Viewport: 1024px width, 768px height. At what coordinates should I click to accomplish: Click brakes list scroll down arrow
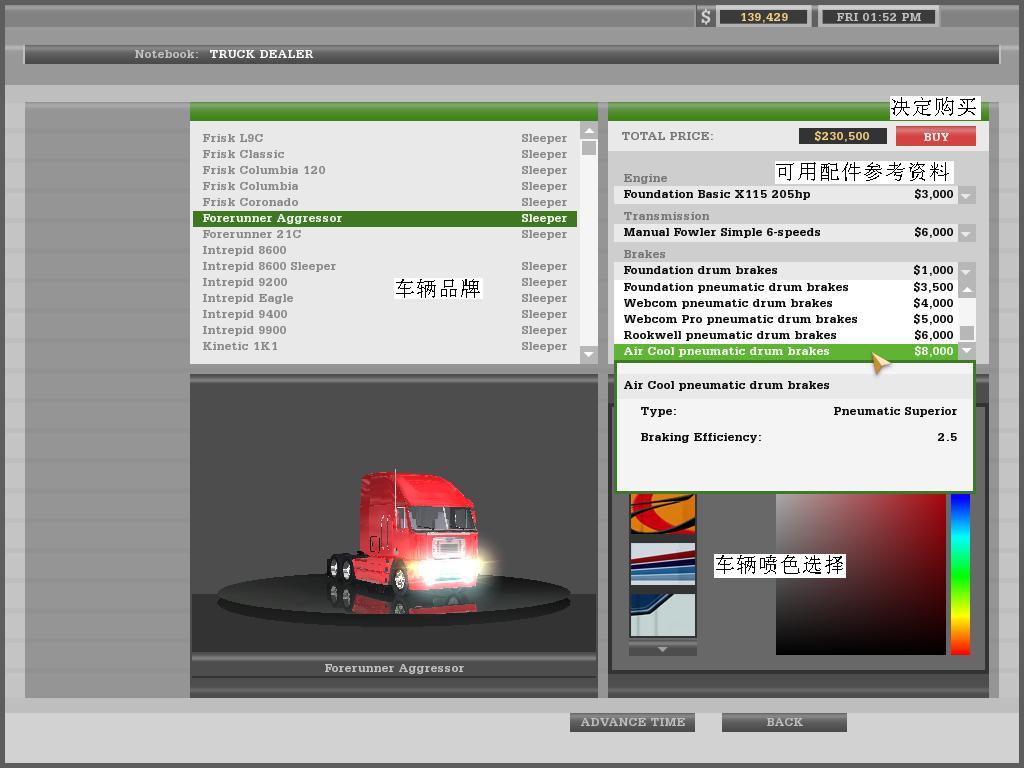click(967, 351)
